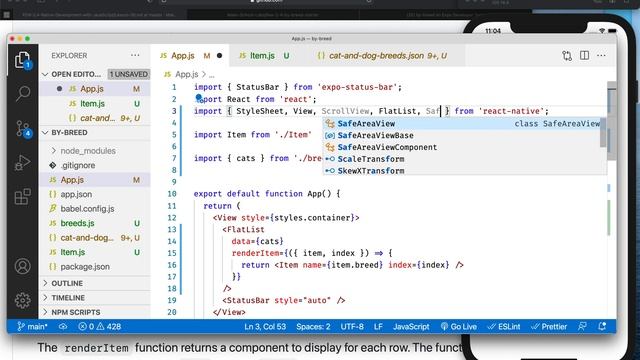
Task: Open the Source Control view icon
Action: coord(22,129)
